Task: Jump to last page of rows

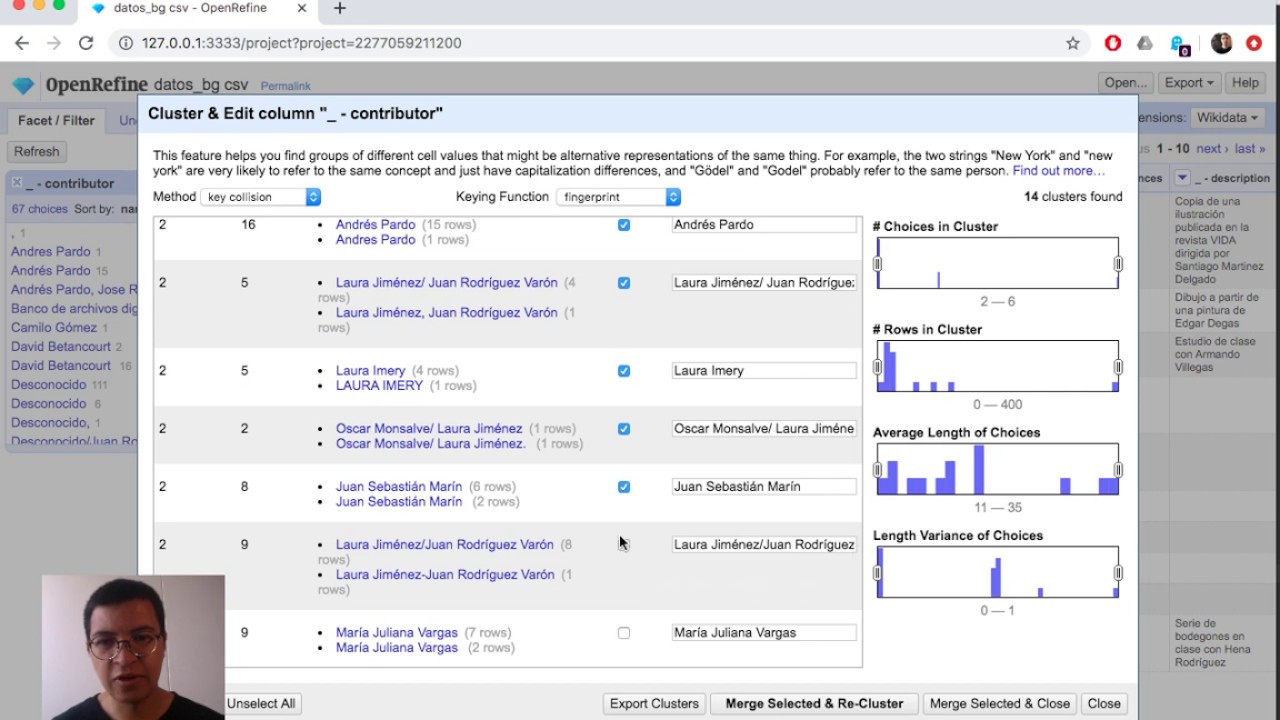Action: coord(1250,148)
